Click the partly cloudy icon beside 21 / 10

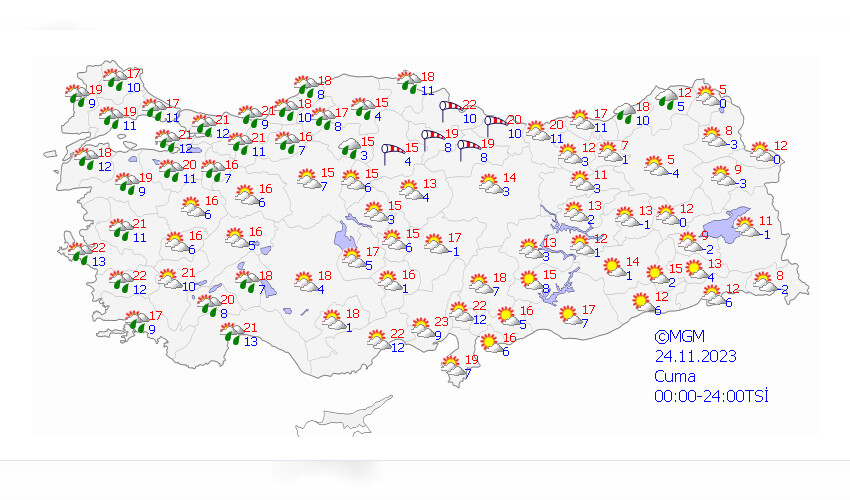coord(170,279)
